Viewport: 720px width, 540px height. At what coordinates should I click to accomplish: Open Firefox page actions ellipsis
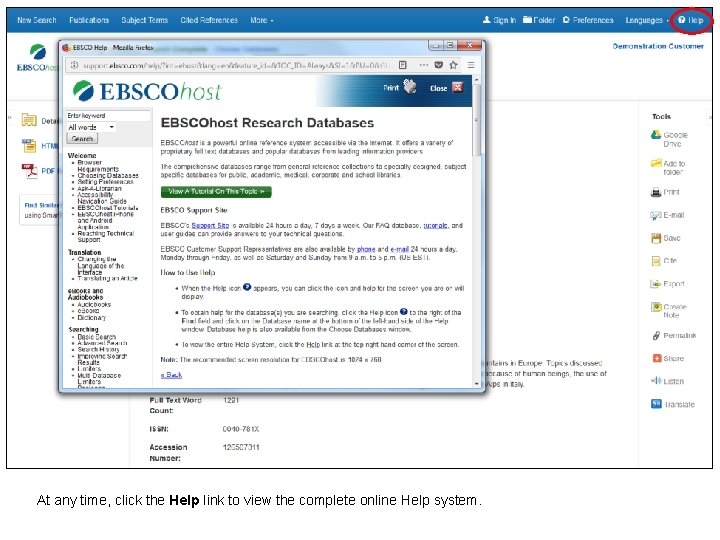[423, 65]
